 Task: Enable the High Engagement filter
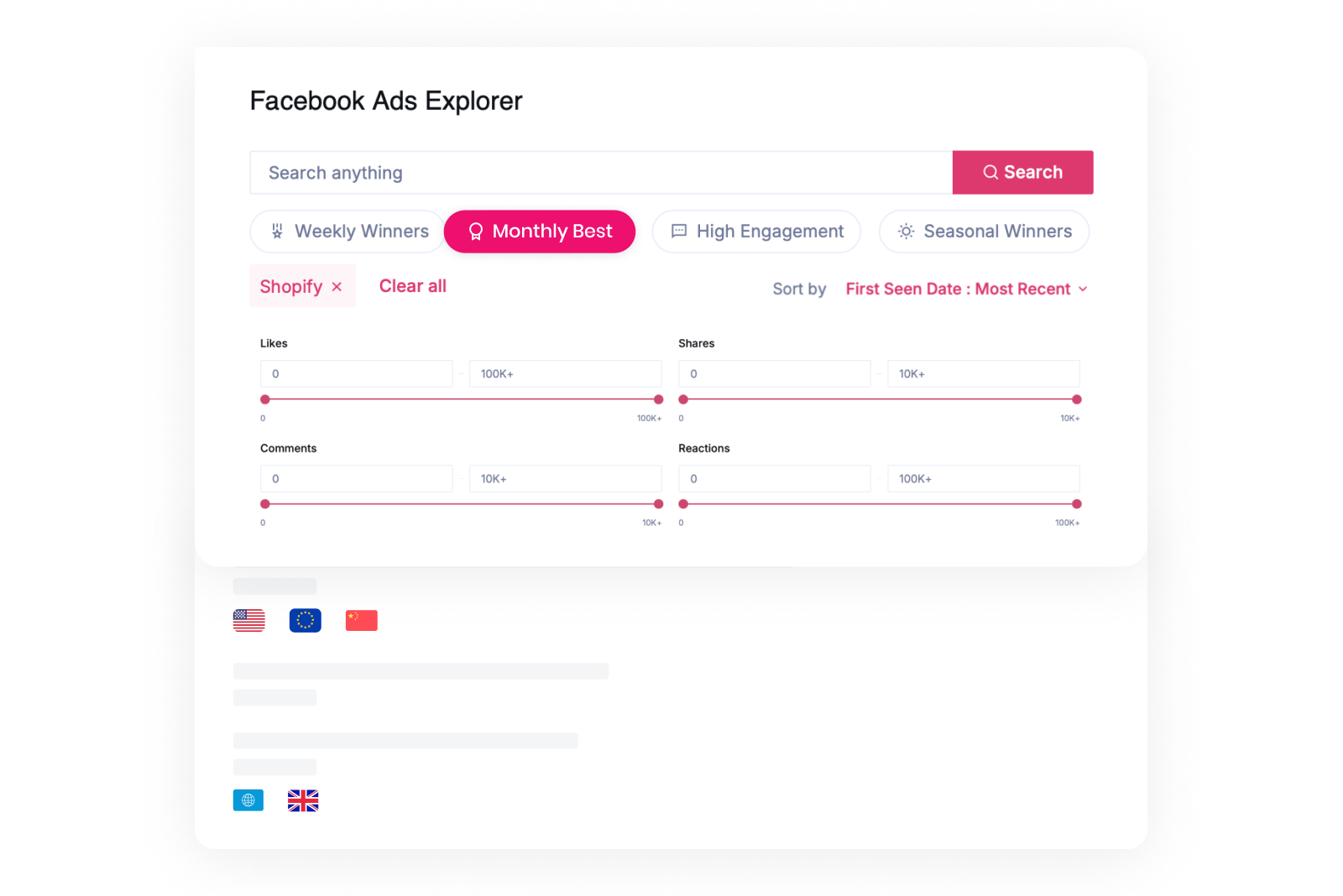(755, 232)
